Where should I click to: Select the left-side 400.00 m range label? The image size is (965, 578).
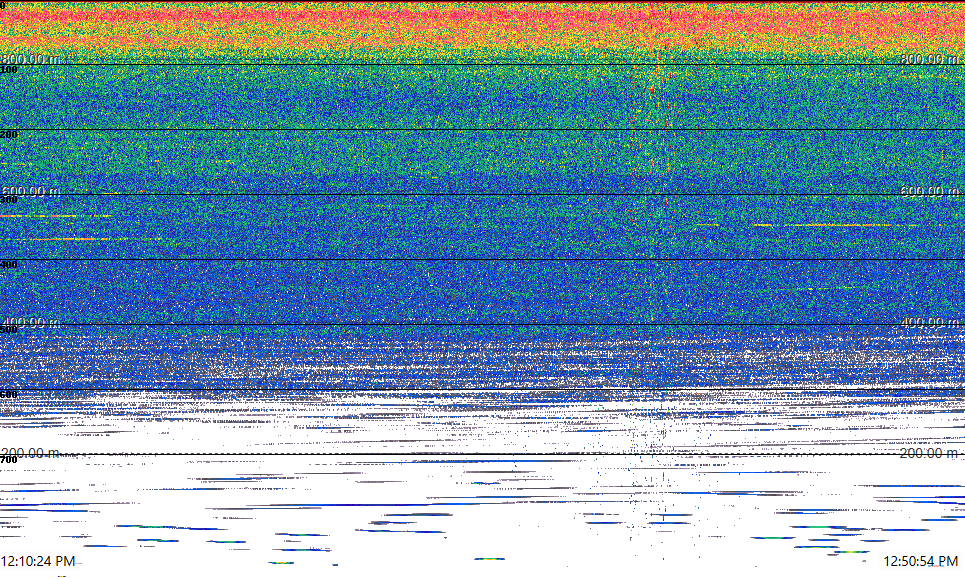(31, 322)
